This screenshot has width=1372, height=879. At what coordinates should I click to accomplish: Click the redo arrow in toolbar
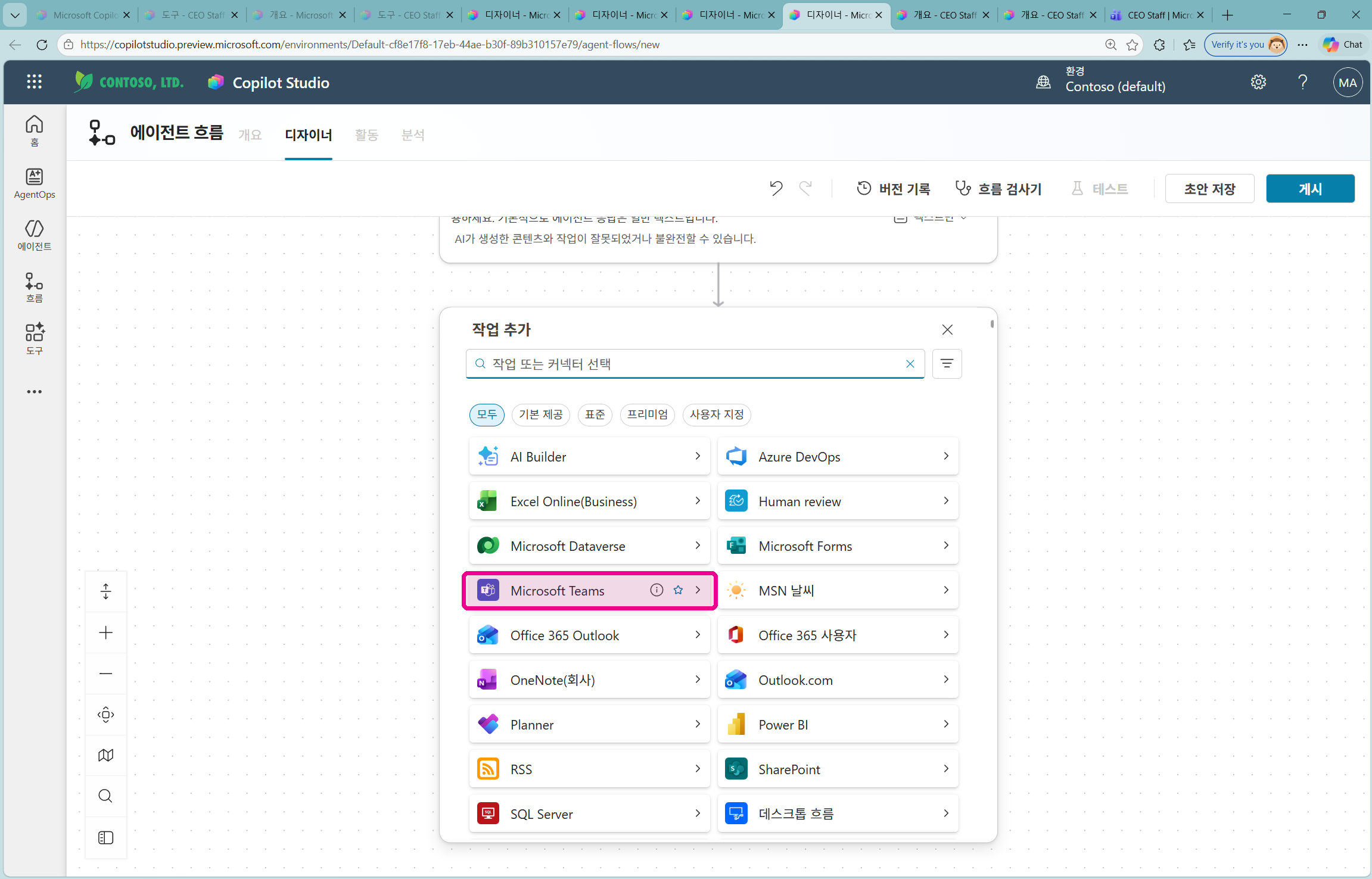pyautogui.click(x=805, y=188)
